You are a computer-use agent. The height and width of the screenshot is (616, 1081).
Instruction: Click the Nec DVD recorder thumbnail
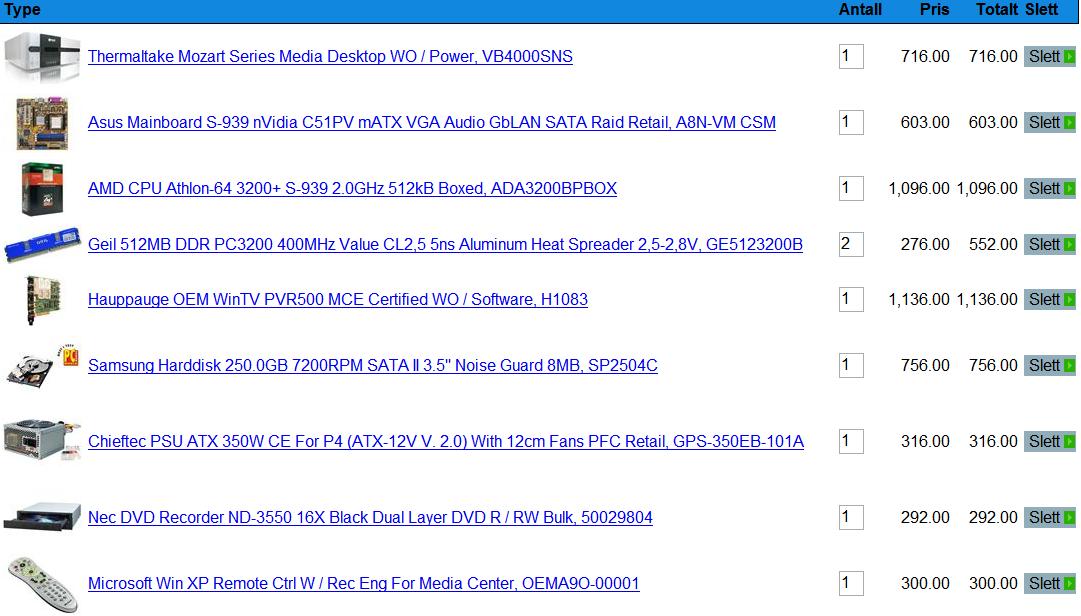(x=42, y=517)
